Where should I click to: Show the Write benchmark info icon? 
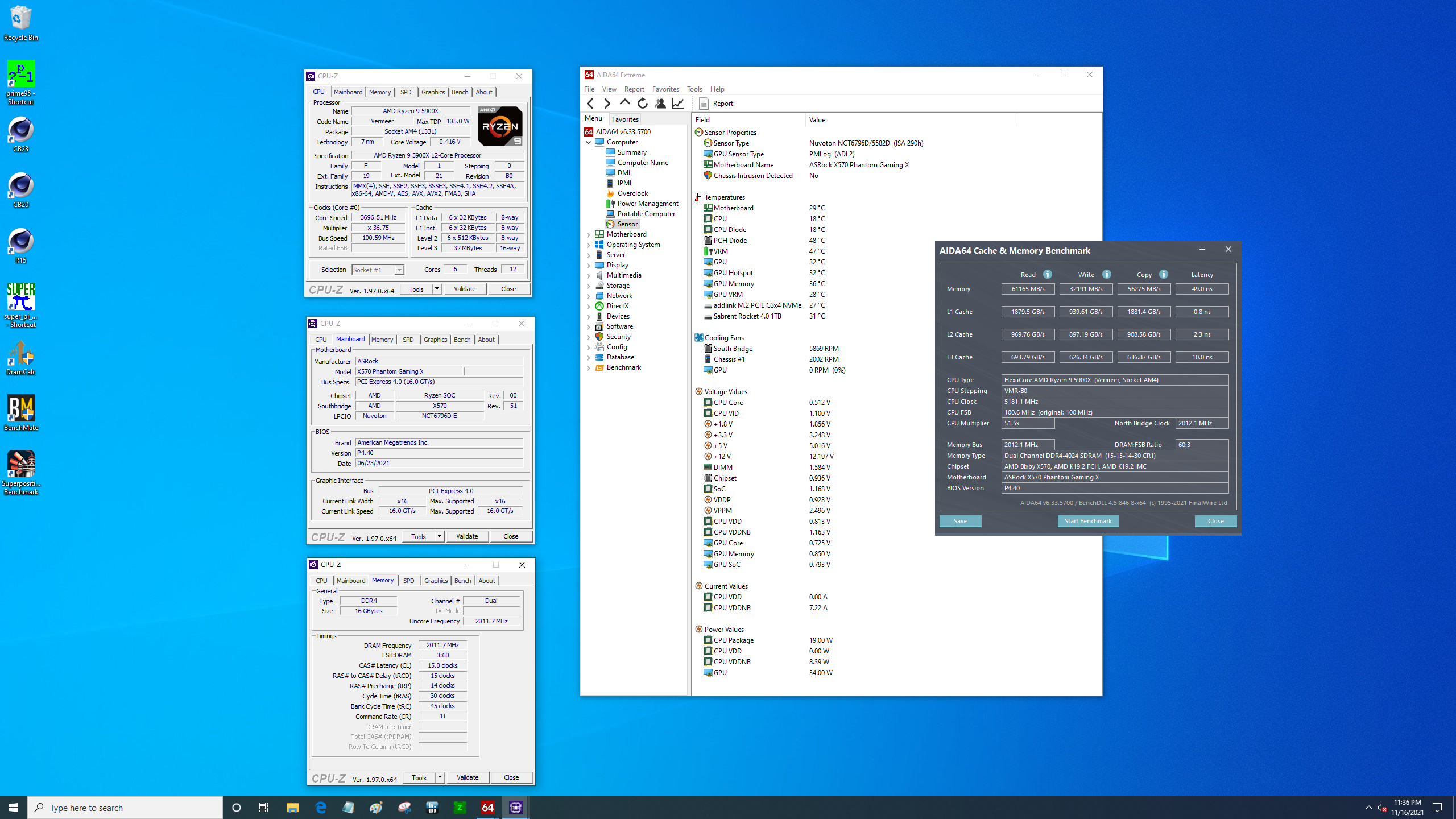click(1106, 274)
